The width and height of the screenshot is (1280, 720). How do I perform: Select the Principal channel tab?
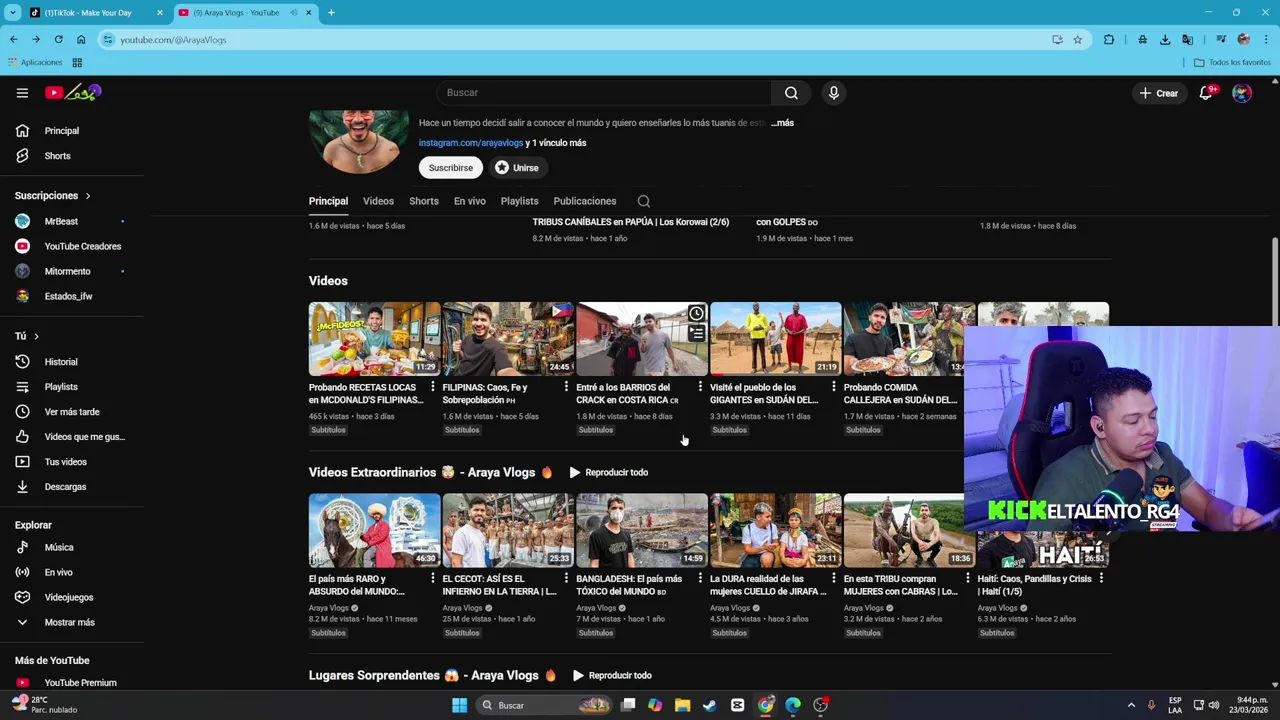(328, 201)
